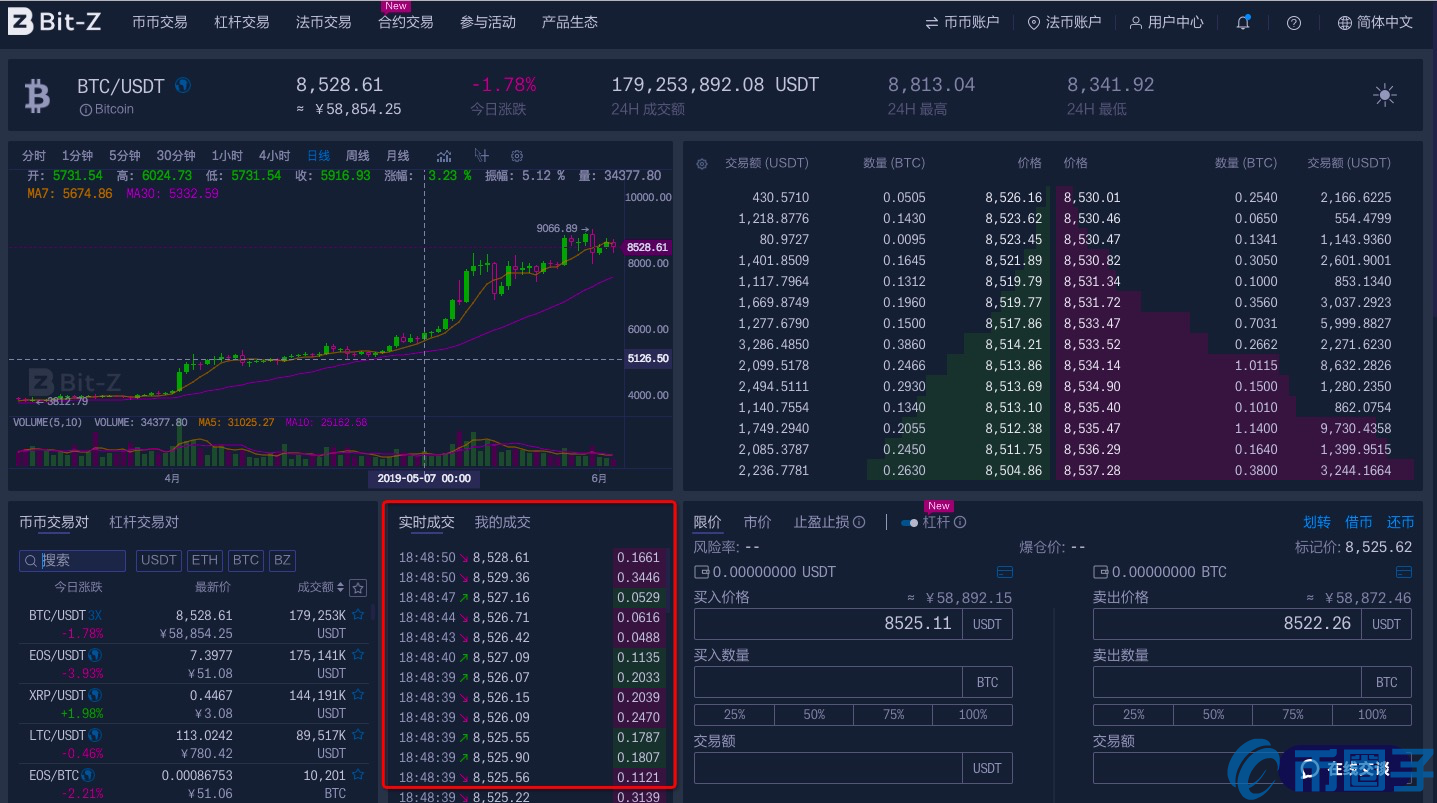Screen dimensions: 1437x803
Task: Click the info icon beside 杠杆 toggle
Action: point(960,522)
